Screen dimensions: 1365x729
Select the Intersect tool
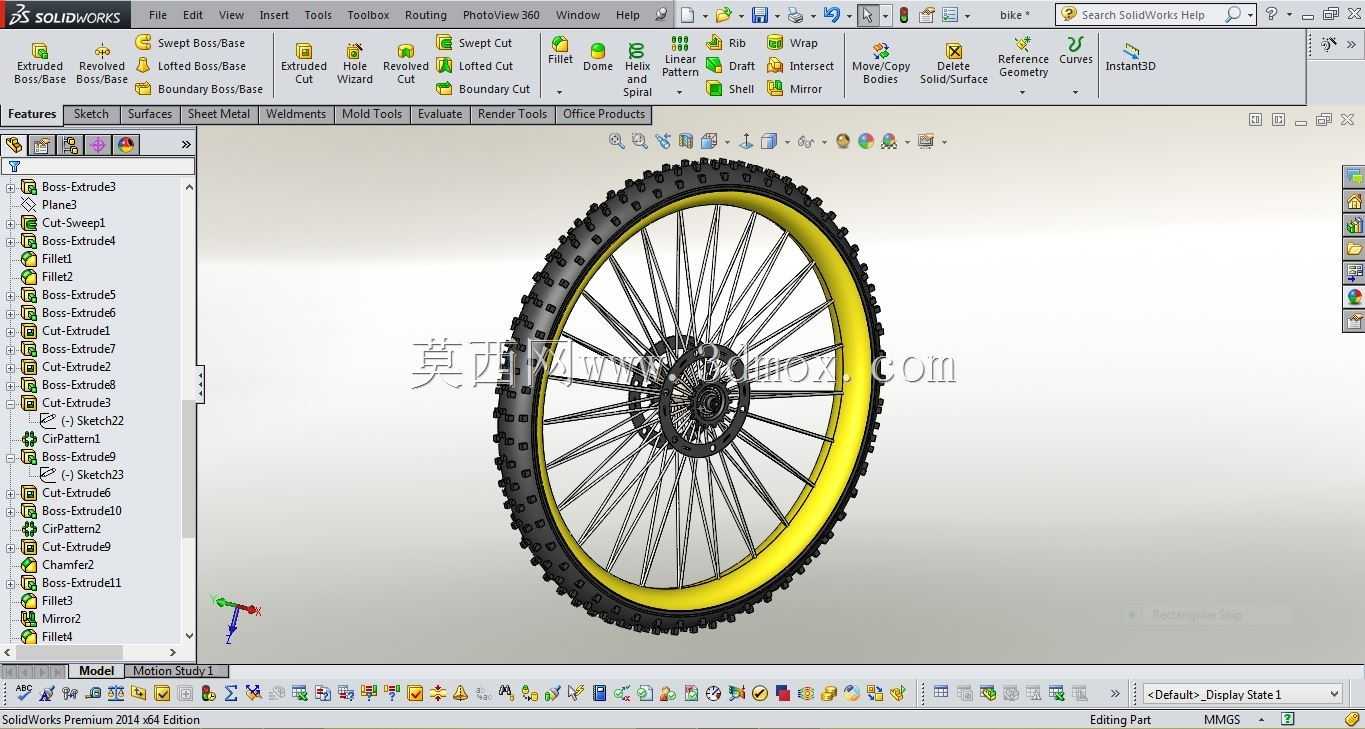801,66
